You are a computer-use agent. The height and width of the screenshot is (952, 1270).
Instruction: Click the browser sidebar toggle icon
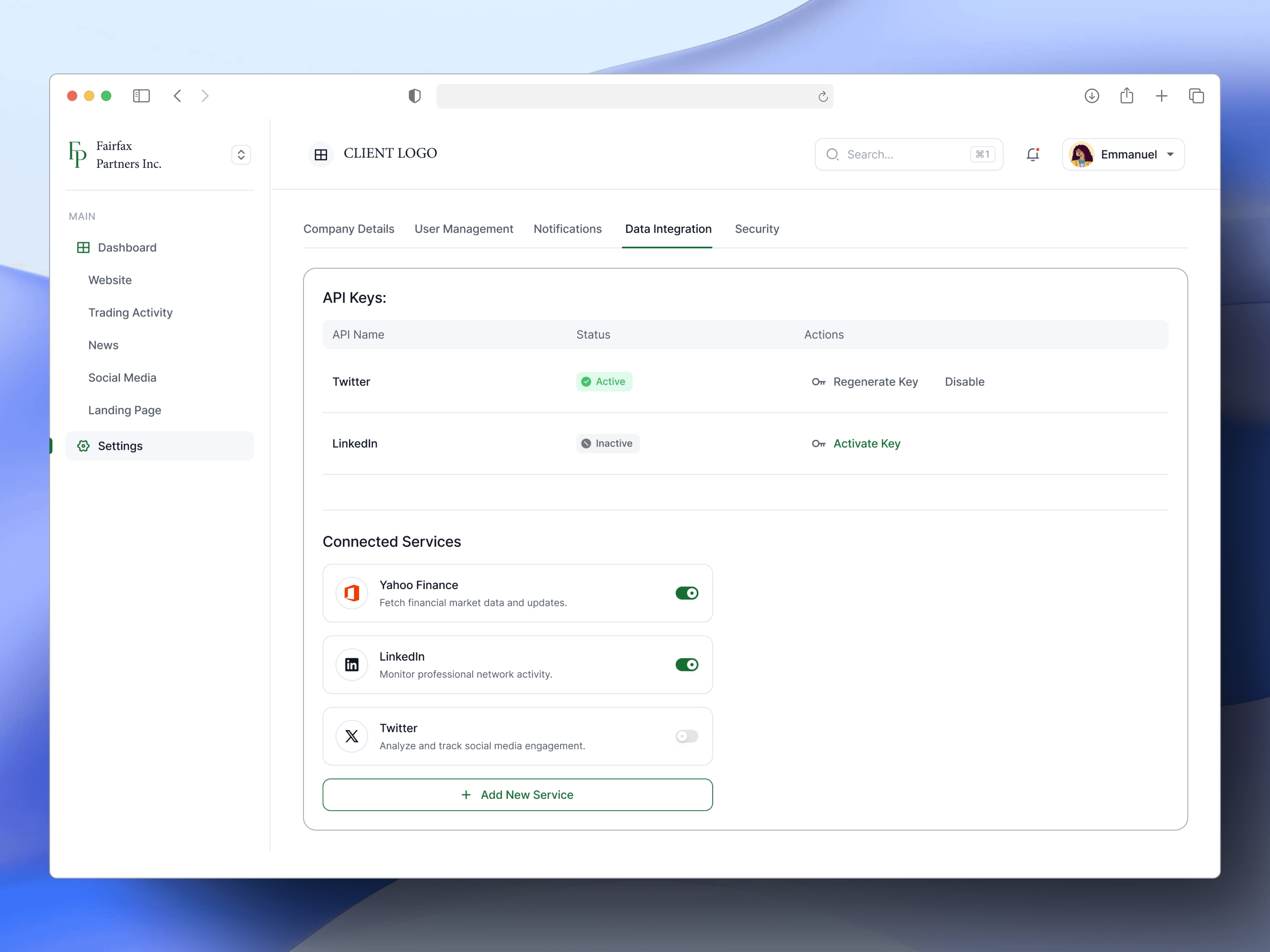[x=141, y=96]
